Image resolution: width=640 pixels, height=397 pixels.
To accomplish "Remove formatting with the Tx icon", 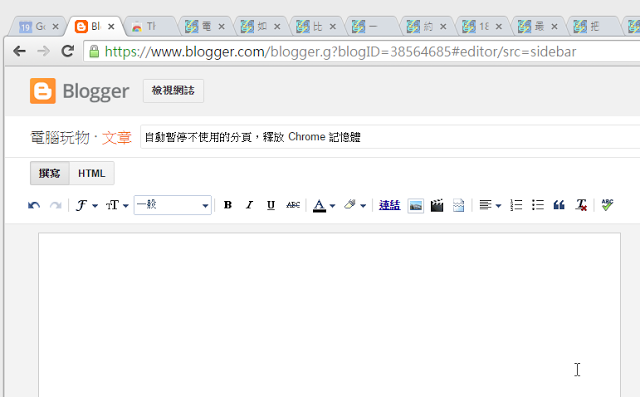I will click(x=581, y=205).
